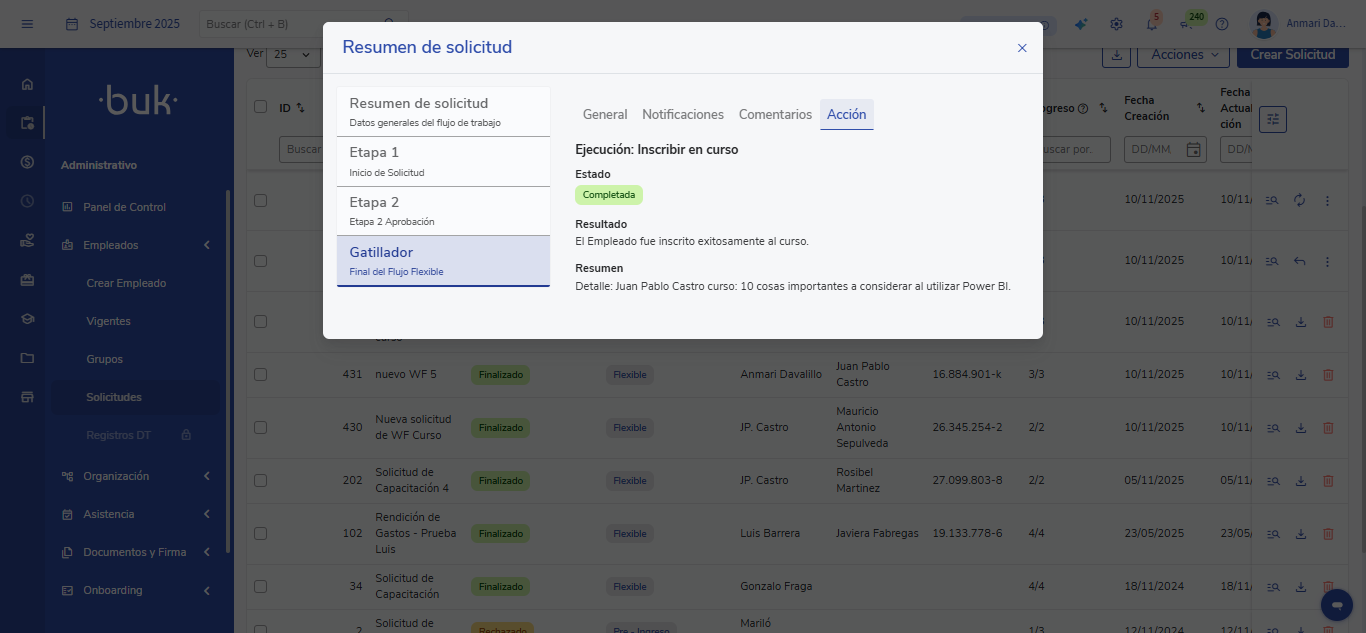
Task: Delete request 431 with trash icon
Action: 1328,375
